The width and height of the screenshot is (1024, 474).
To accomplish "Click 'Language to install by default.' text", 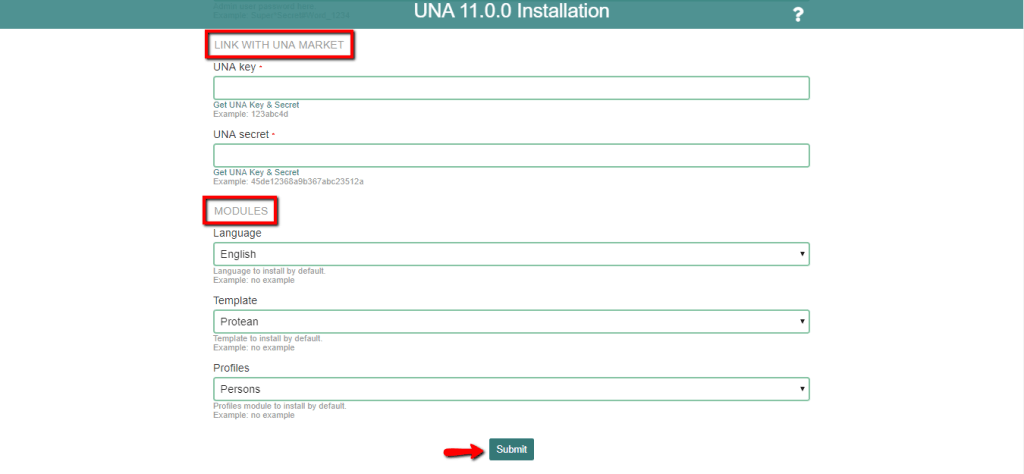I will coord(269,271).
